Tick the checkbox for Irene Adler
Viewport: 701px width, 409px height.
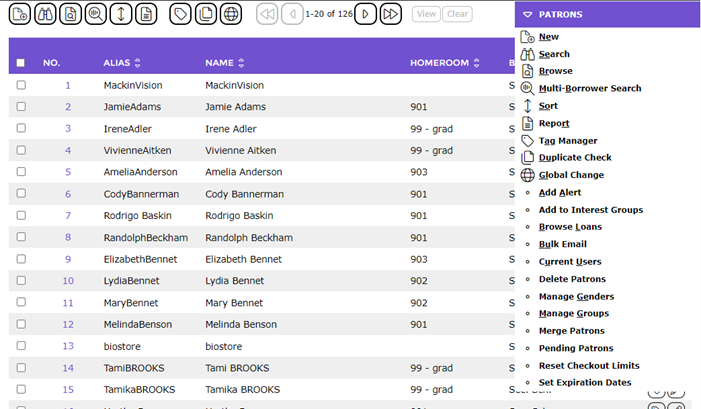pyautogui.click(x=21, y=128)
